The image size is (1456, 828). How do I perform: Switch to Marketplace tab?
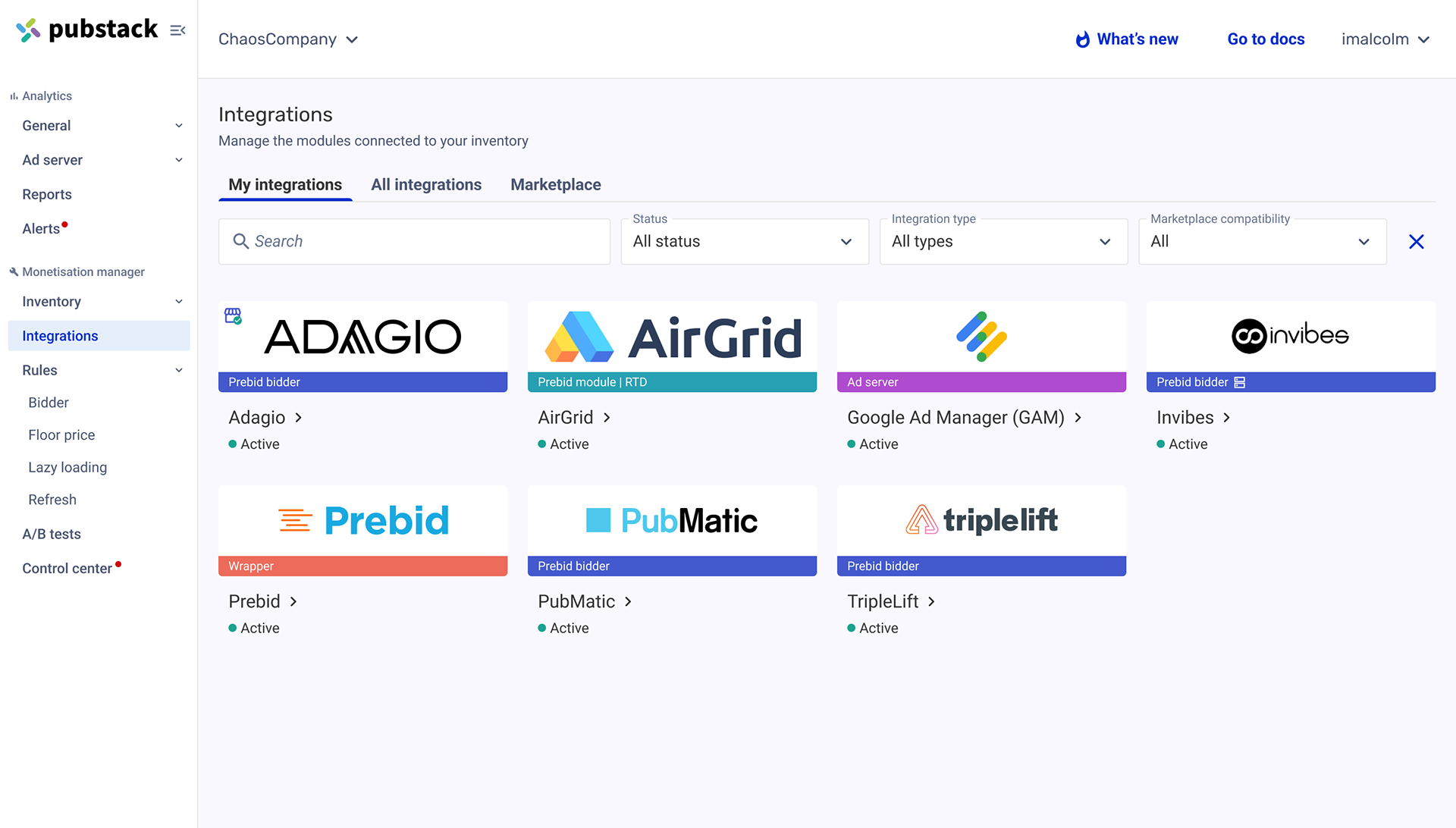click(x=556, y=185)
